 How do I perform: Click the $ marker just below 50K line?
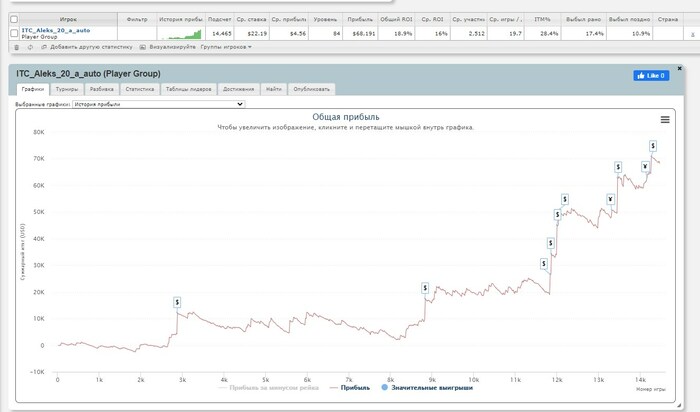pos(558,215)
